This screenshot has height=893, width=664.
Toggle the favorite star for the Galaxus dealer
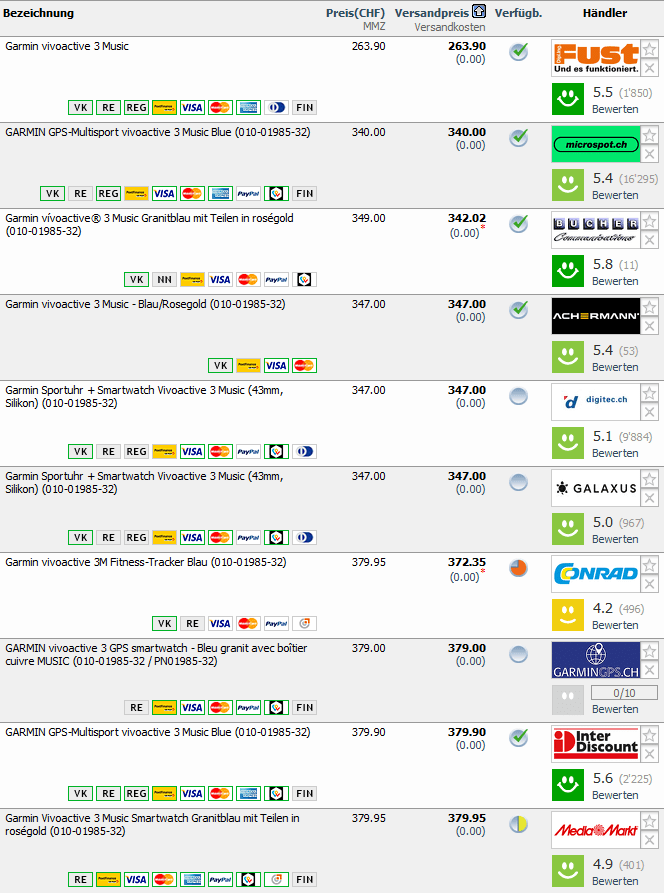pyautogui.click(x=650, y=479)
